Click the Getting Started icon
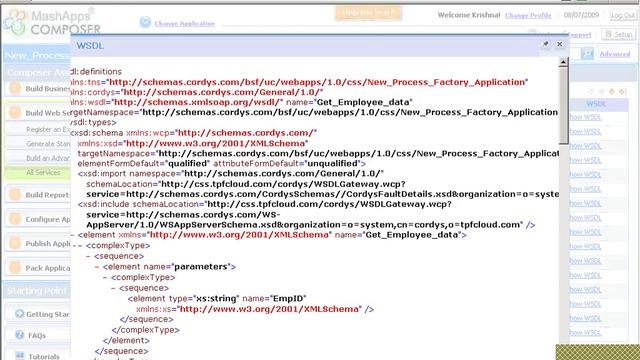Screen dimensions: 640x360 pos(19,313)
